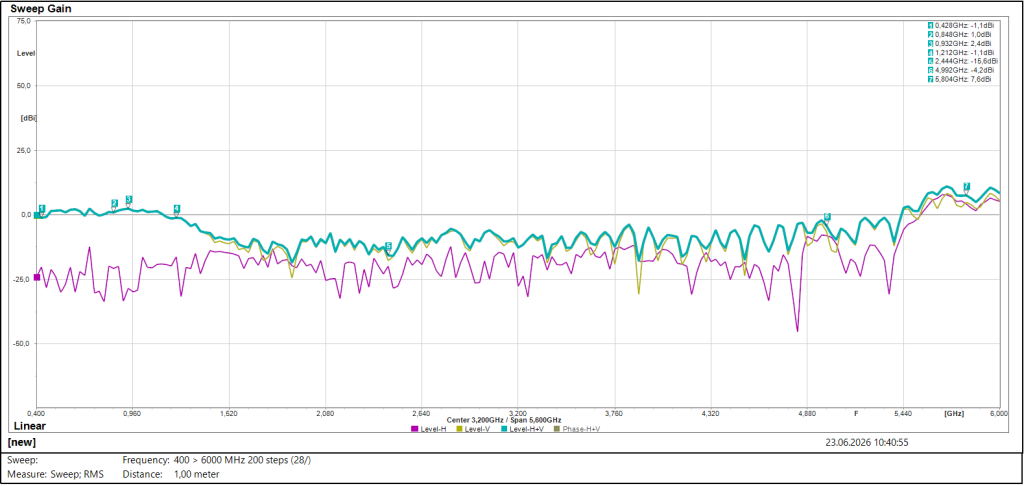Click the [new] measurement name
The width and height of the screenshot is (1024, 486).
click(21, 442)
